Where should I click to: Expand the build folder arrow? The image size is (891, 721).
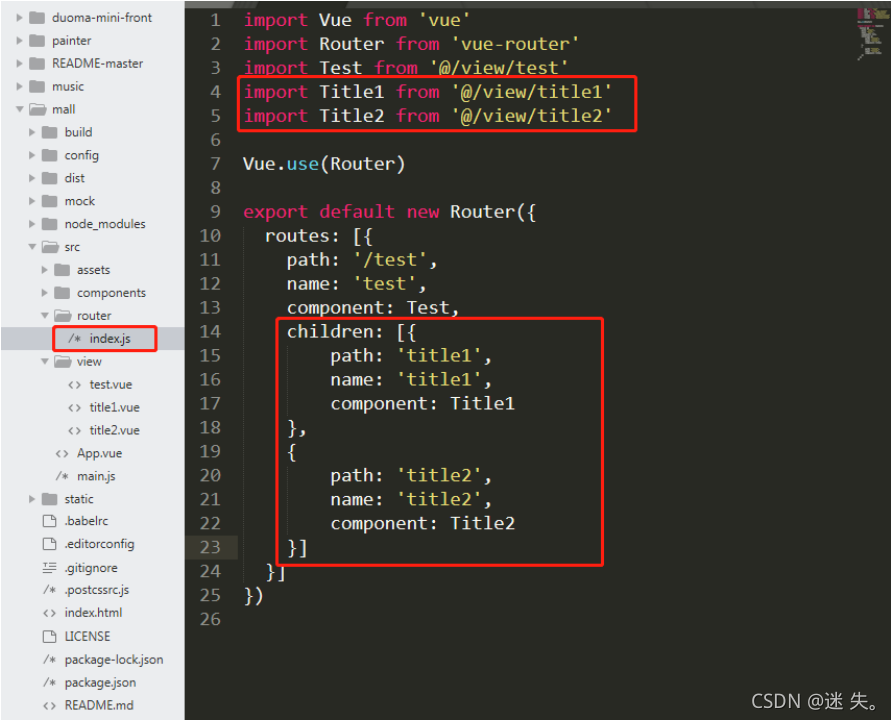click(32, 132)
